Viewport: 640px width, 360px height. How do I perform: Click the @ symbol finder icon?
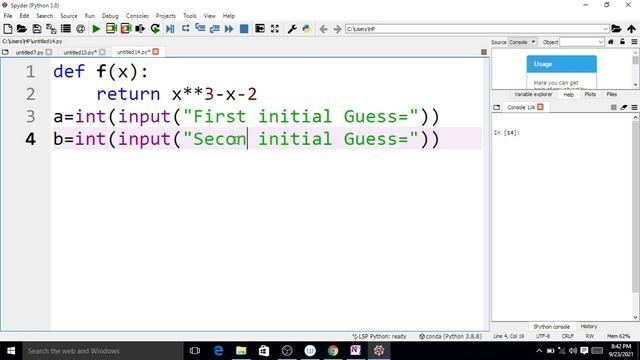pos(80,29)
